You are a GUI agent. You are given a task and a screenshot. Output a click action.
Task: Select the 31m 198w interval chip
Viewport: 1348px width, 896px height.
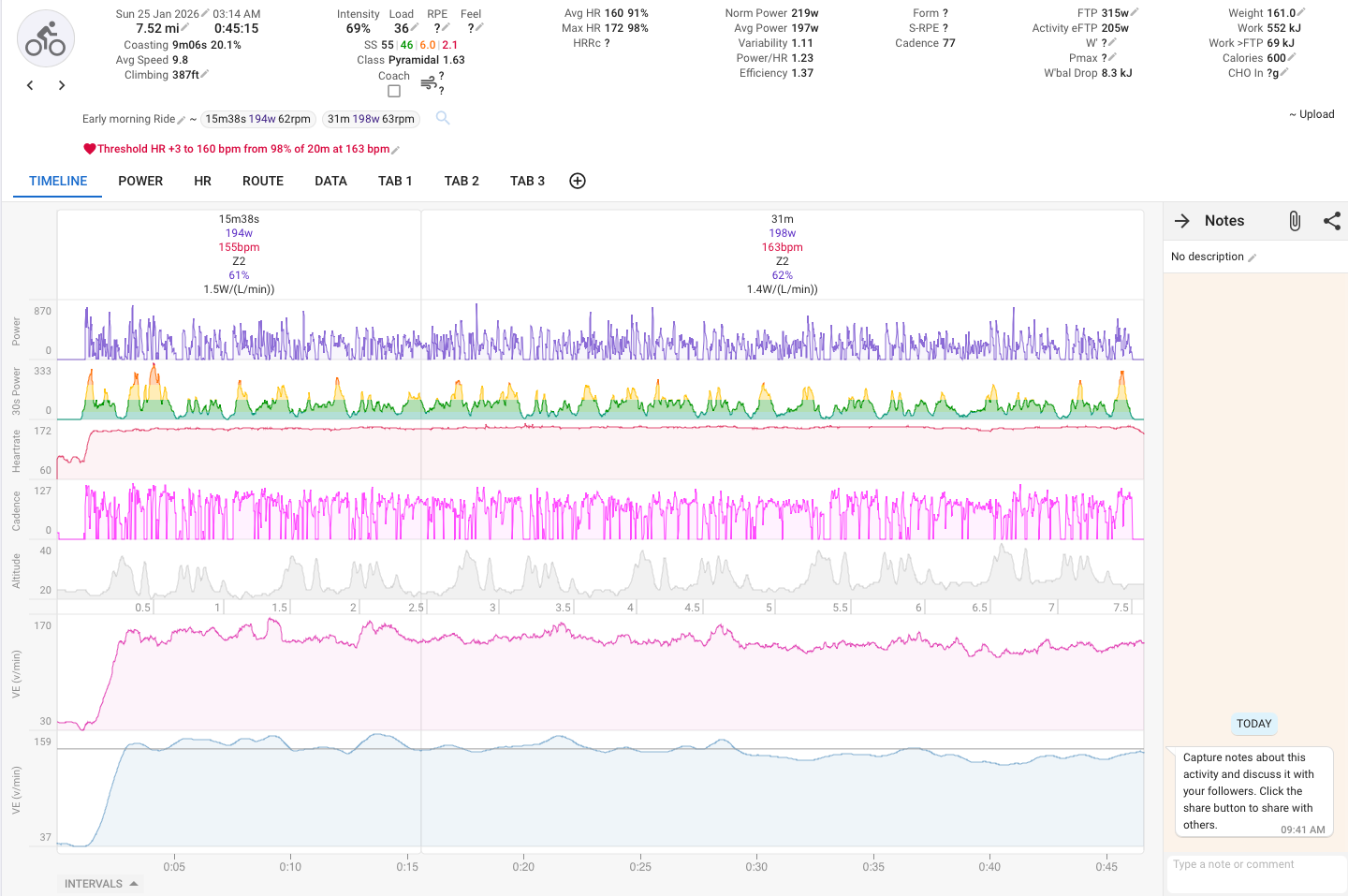coord(371,119)
